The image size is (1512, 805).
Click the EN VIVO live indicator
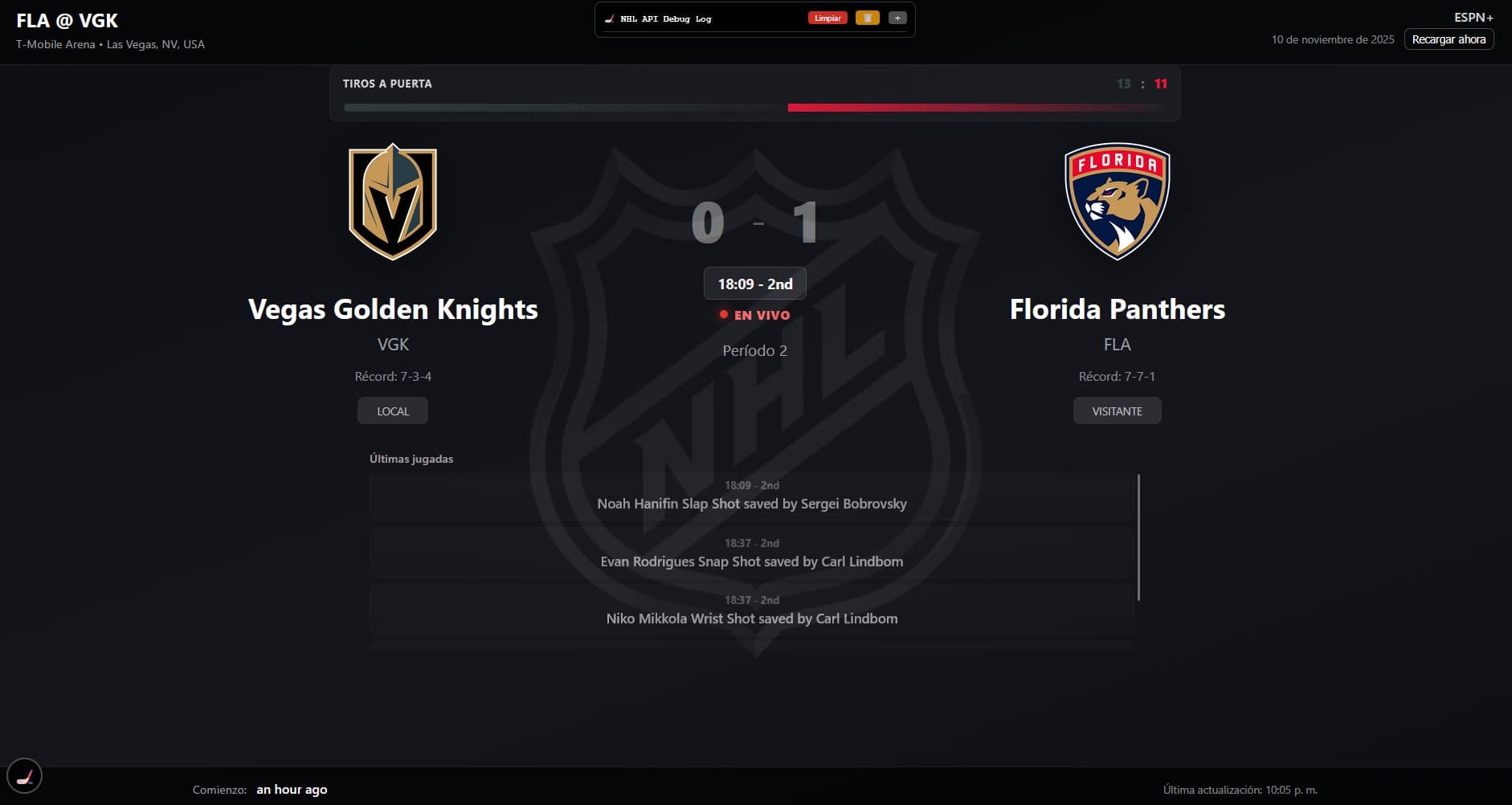click(x=755, y=315)
